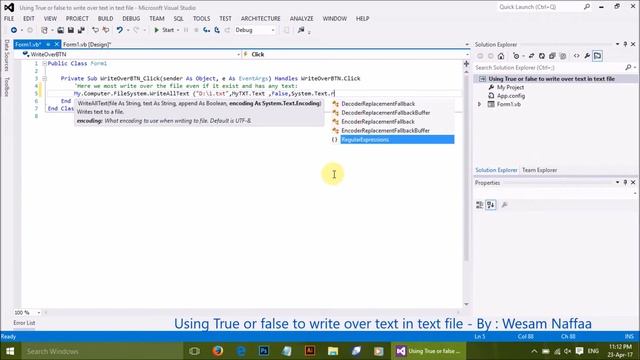640x360 pixels.
Task: Open the Properties panel window position menu
Action: [617, 182]
